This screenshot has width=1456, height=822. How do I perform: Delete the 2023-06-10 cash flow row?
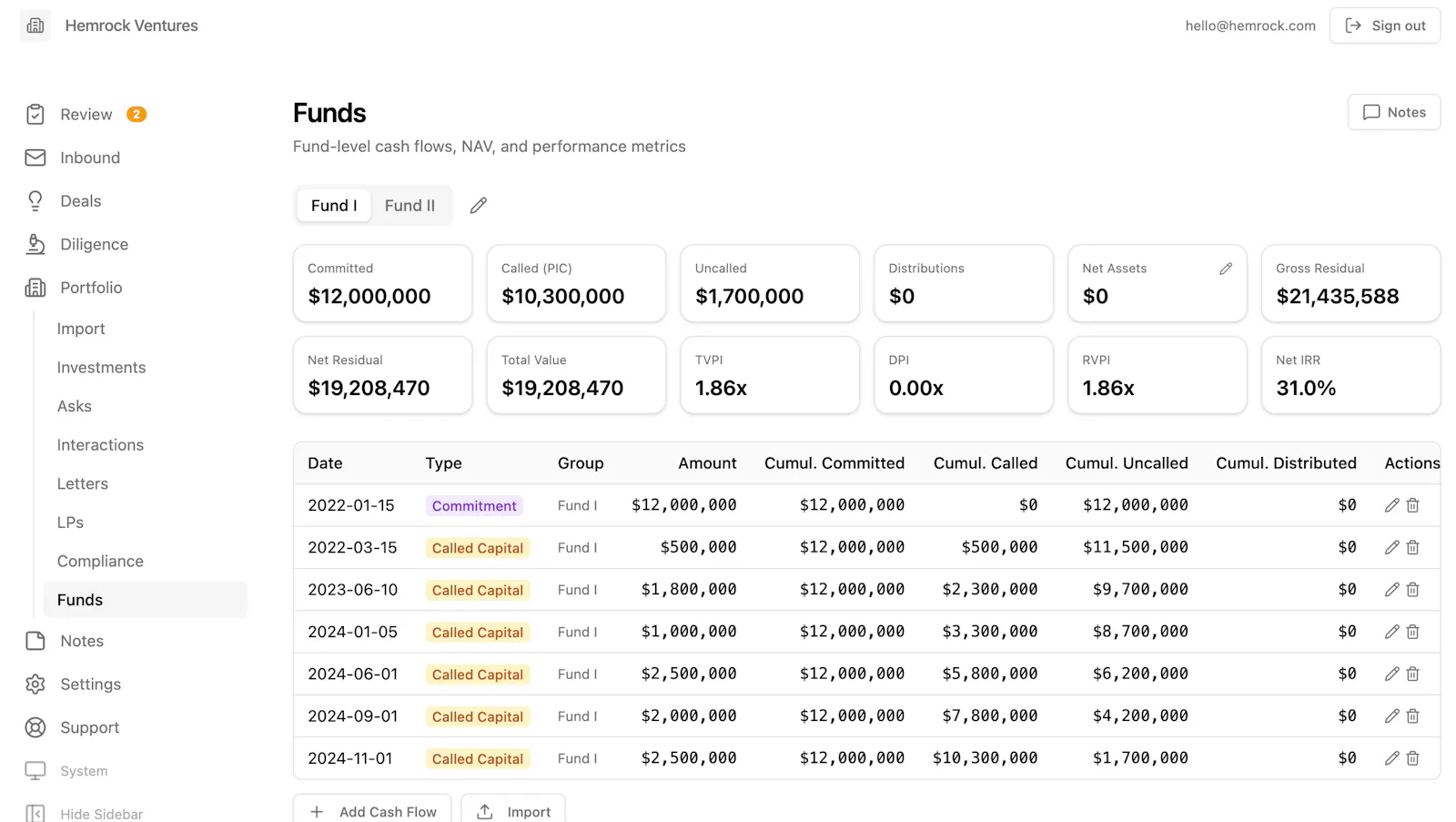point(1413,590)
